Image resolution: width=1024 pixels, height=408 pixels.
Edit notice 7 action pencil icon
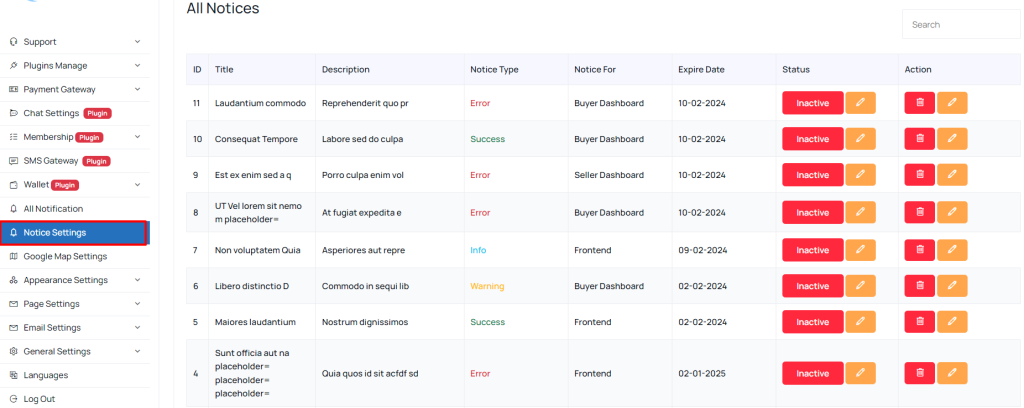point(952,249)
